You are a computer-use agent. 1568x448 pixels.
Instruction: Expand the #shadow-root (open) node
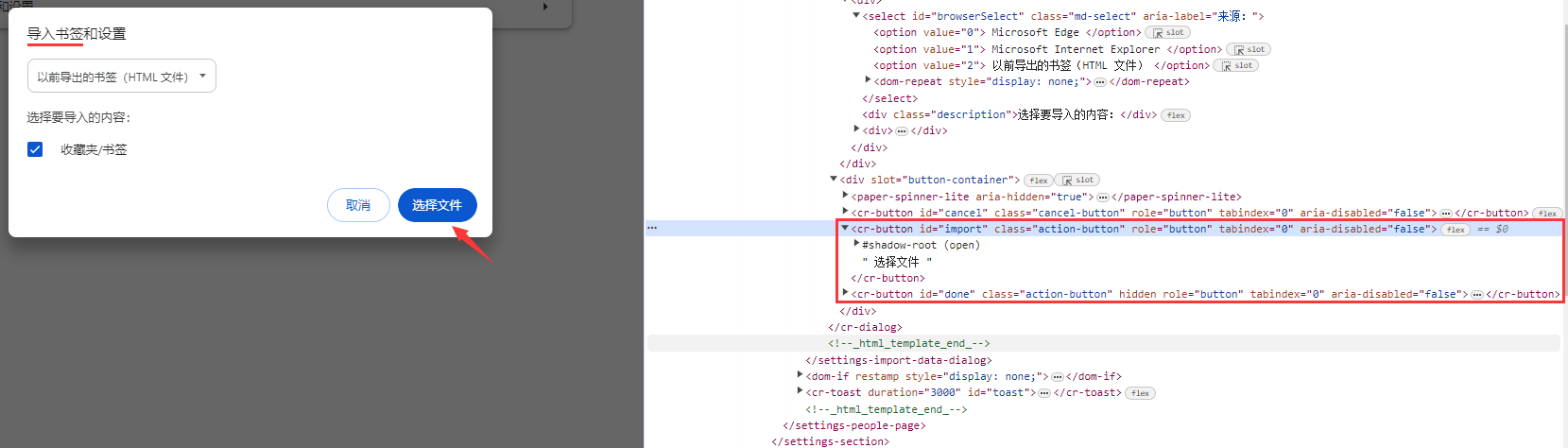tap(856, 244)
